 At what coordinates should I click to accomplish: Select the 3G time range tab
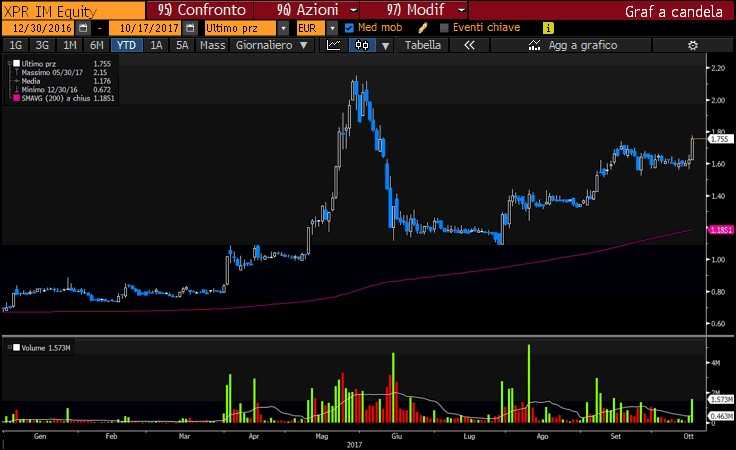pyautogui.click(x=42, y=45)
